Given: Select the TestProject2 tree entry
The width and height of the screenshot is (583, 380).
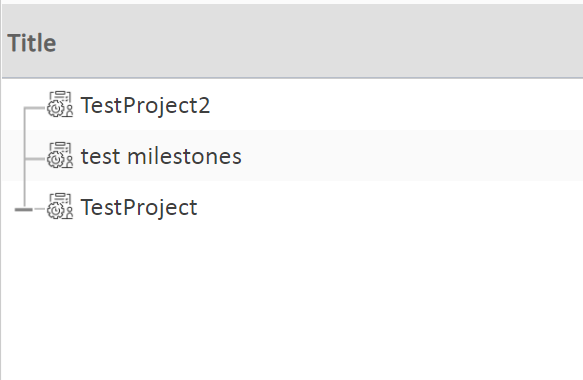Looking at the screenshot, I should [145, 105].
